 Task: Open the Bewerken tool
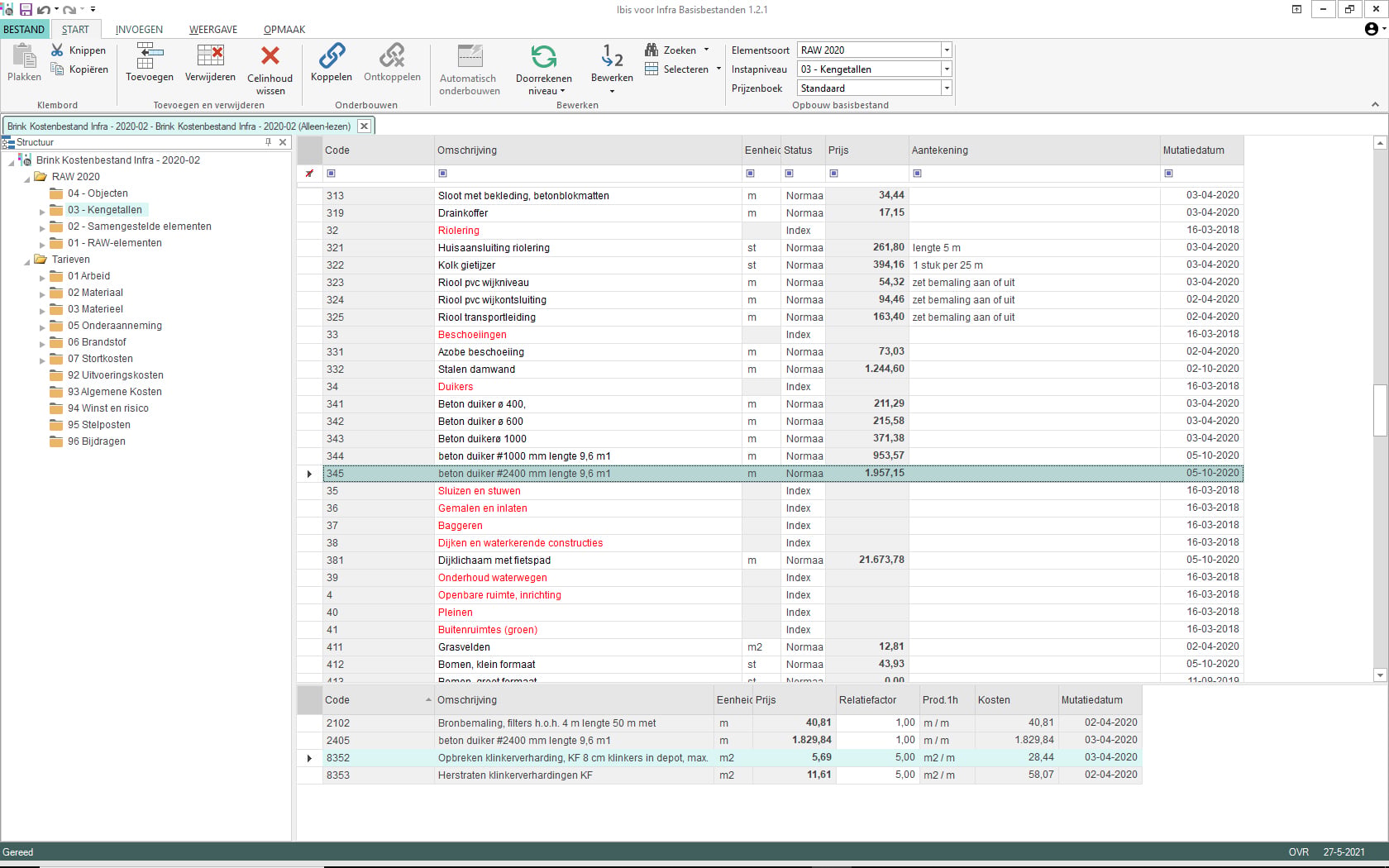612,69
